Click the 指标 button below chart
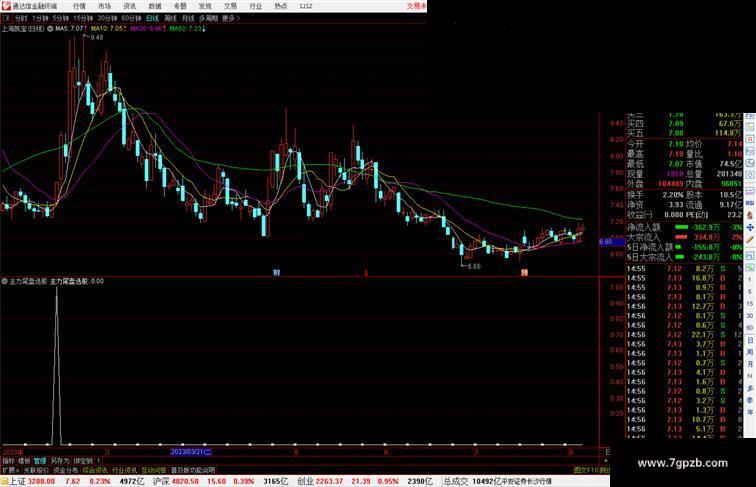The image size is (756, 487). click(8, 461)
